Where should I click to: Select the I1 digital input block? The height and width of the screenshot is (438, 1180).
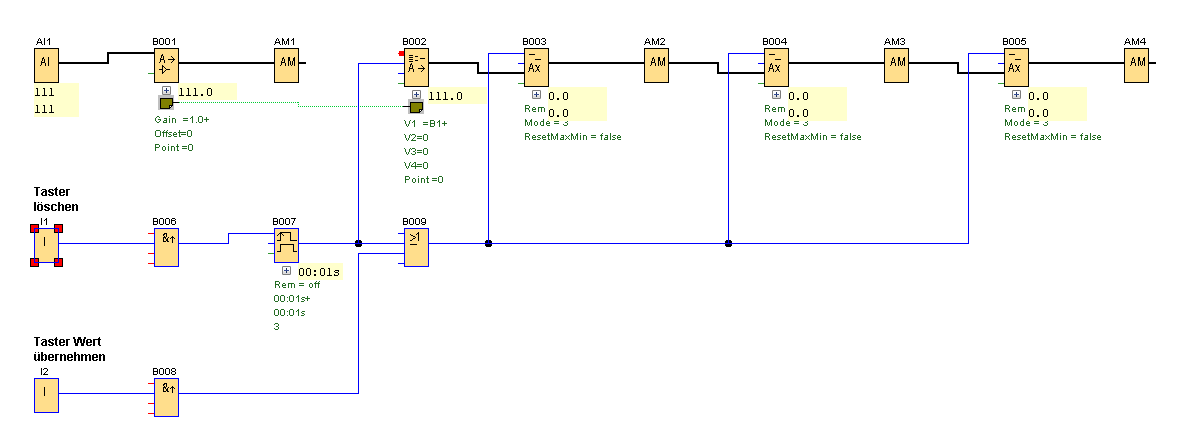(x=46, y=245)
